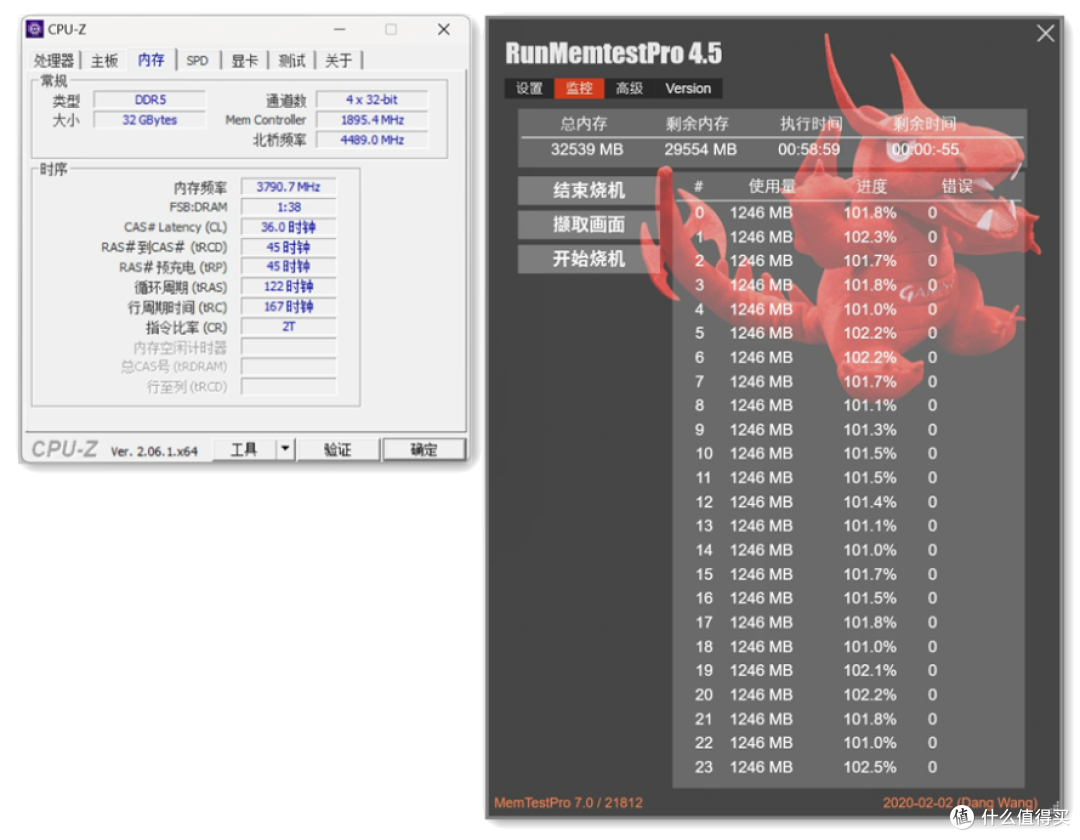Select row 23 progress 102.5%

[x=870, y=767]
